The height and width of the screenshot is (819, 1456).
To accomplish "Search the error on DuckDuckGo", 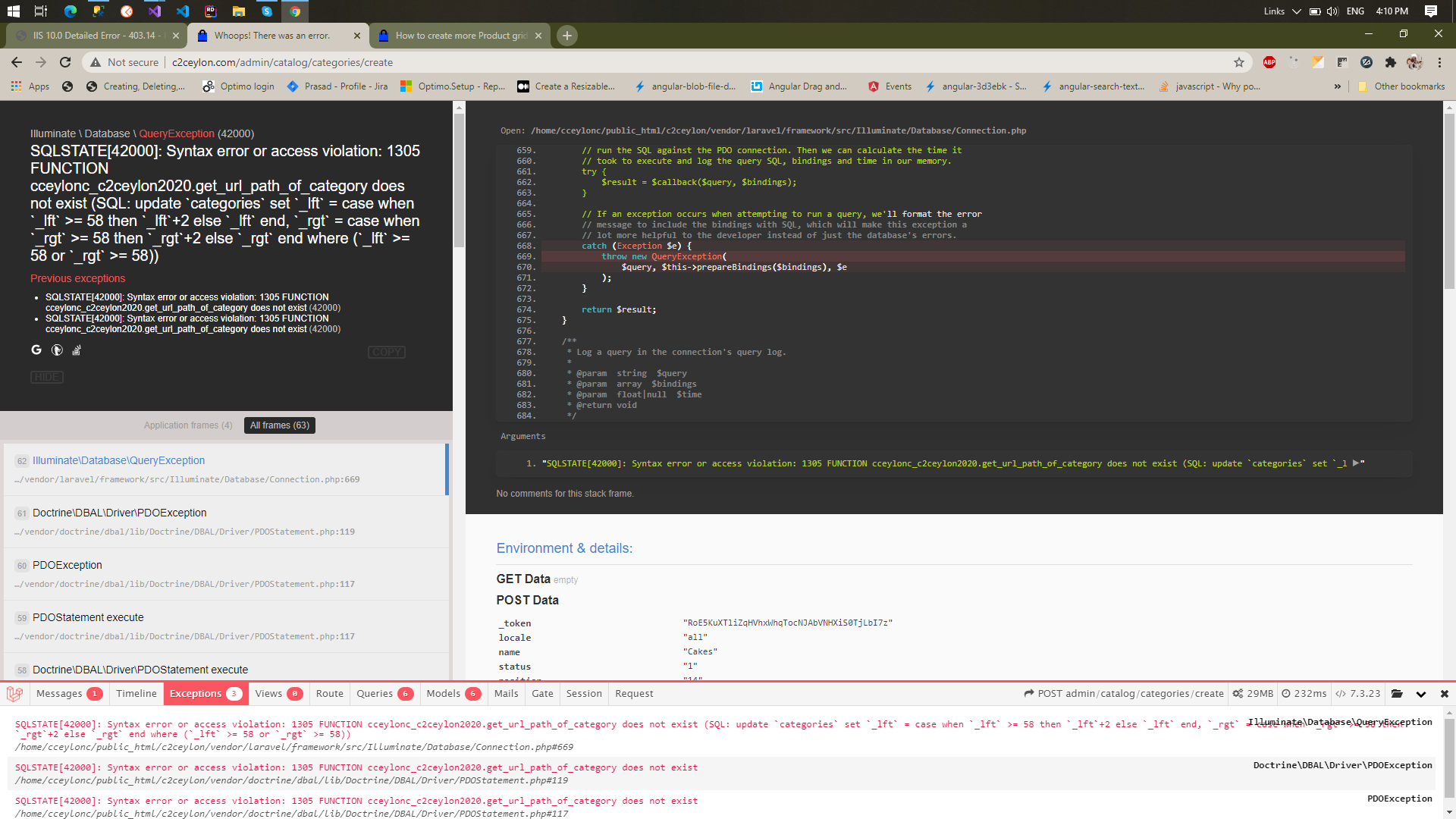I will 57,350.
